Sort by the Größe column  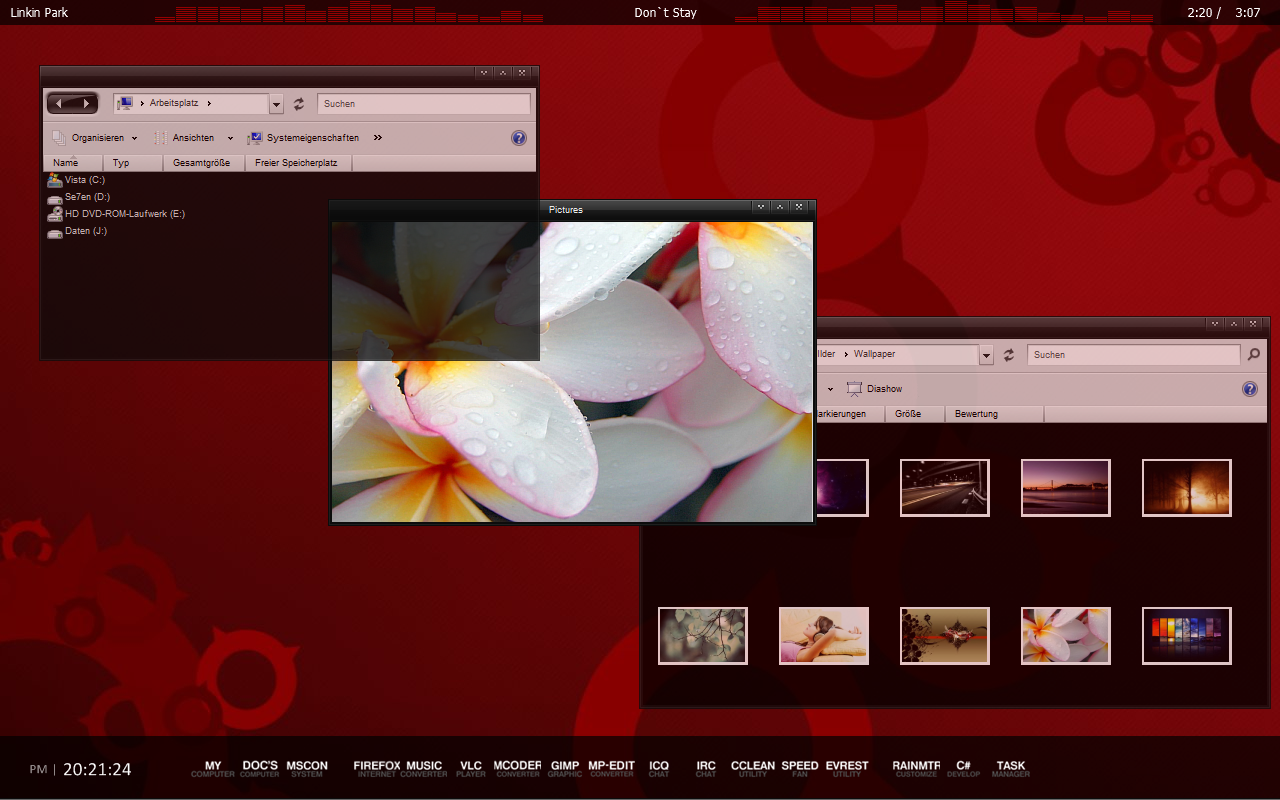click(x=914, y=414)
